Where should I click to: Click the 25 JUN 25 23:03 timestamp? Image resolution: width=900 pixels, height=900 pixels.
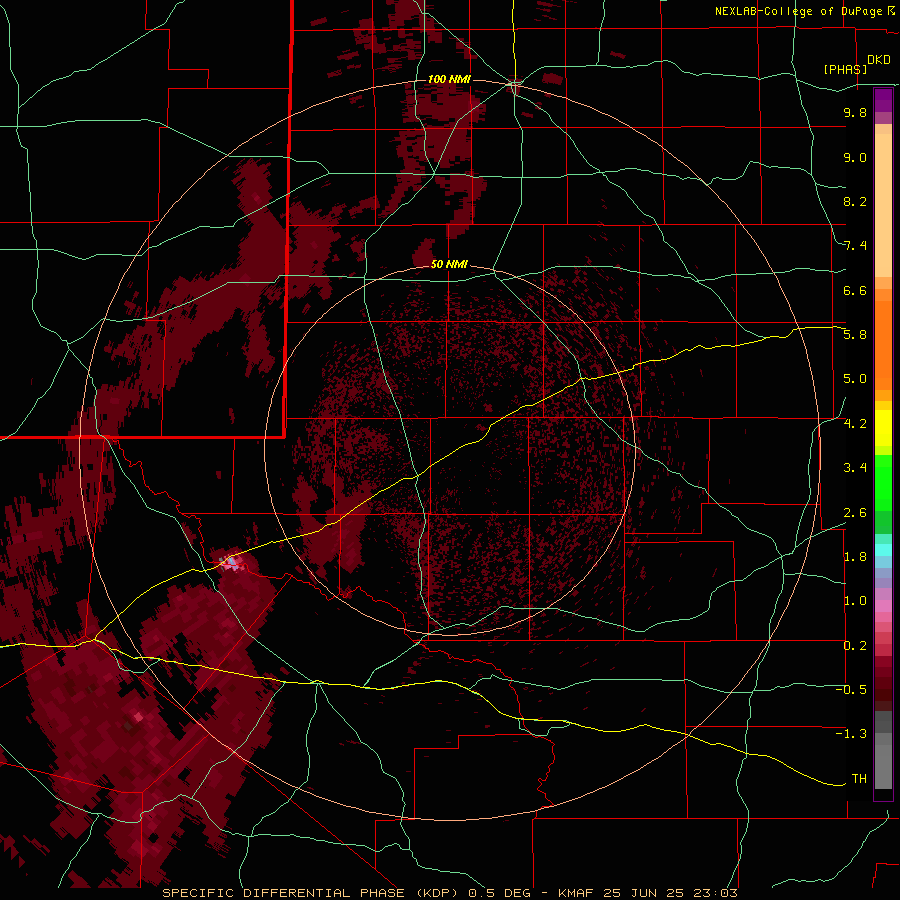click(672, 893)
